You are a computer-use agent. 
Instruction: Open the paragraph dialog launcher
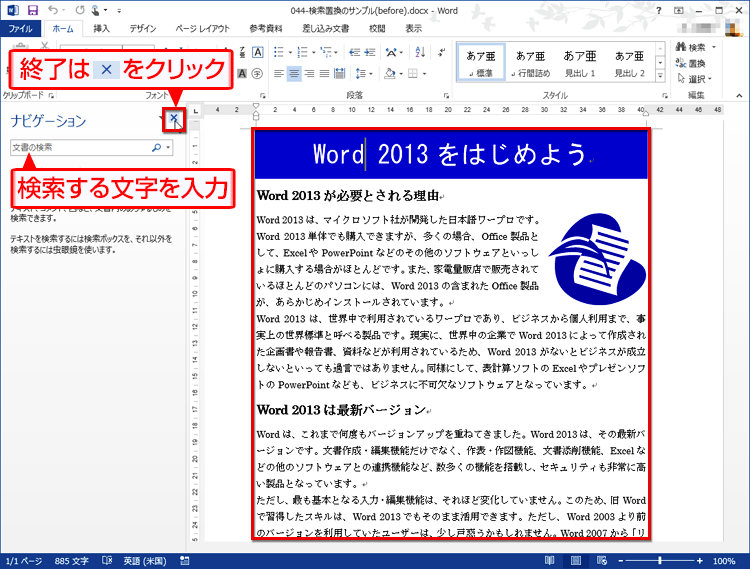pos(446,96)
